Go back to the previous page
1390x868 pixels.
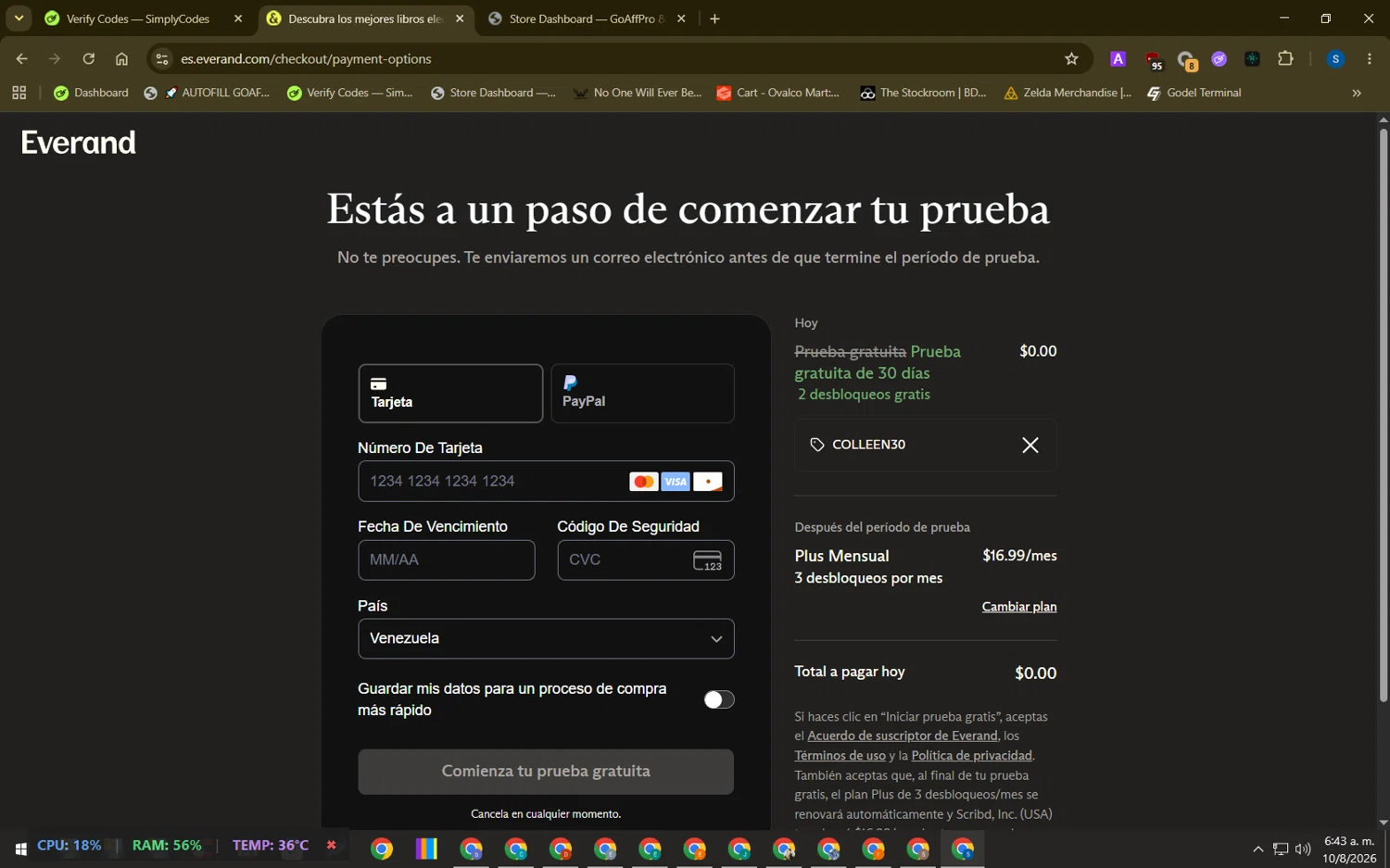(21, 58)
